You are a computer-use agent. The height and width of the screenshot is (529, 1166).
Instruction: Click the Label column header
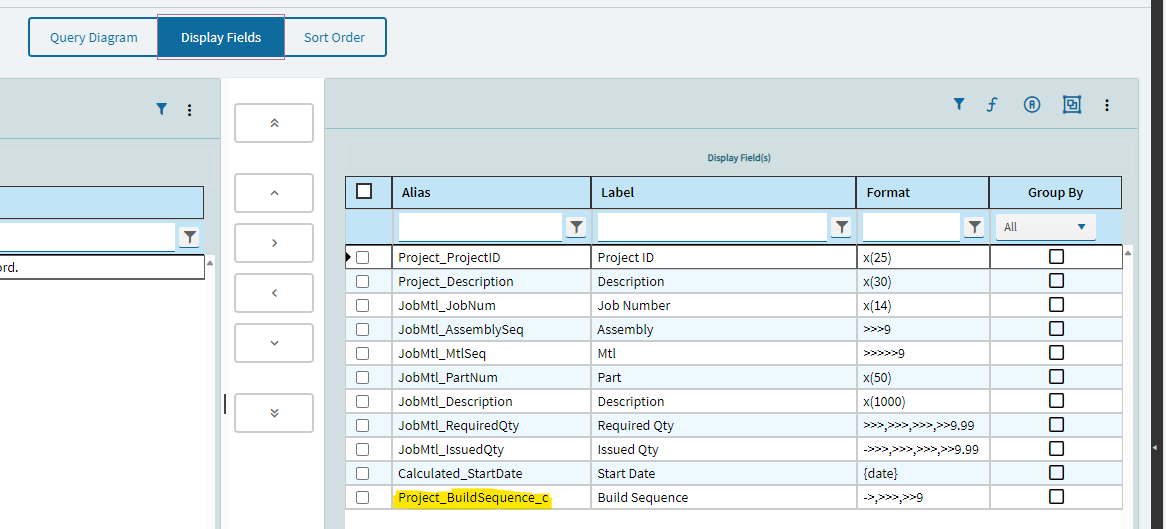point(724,192)
